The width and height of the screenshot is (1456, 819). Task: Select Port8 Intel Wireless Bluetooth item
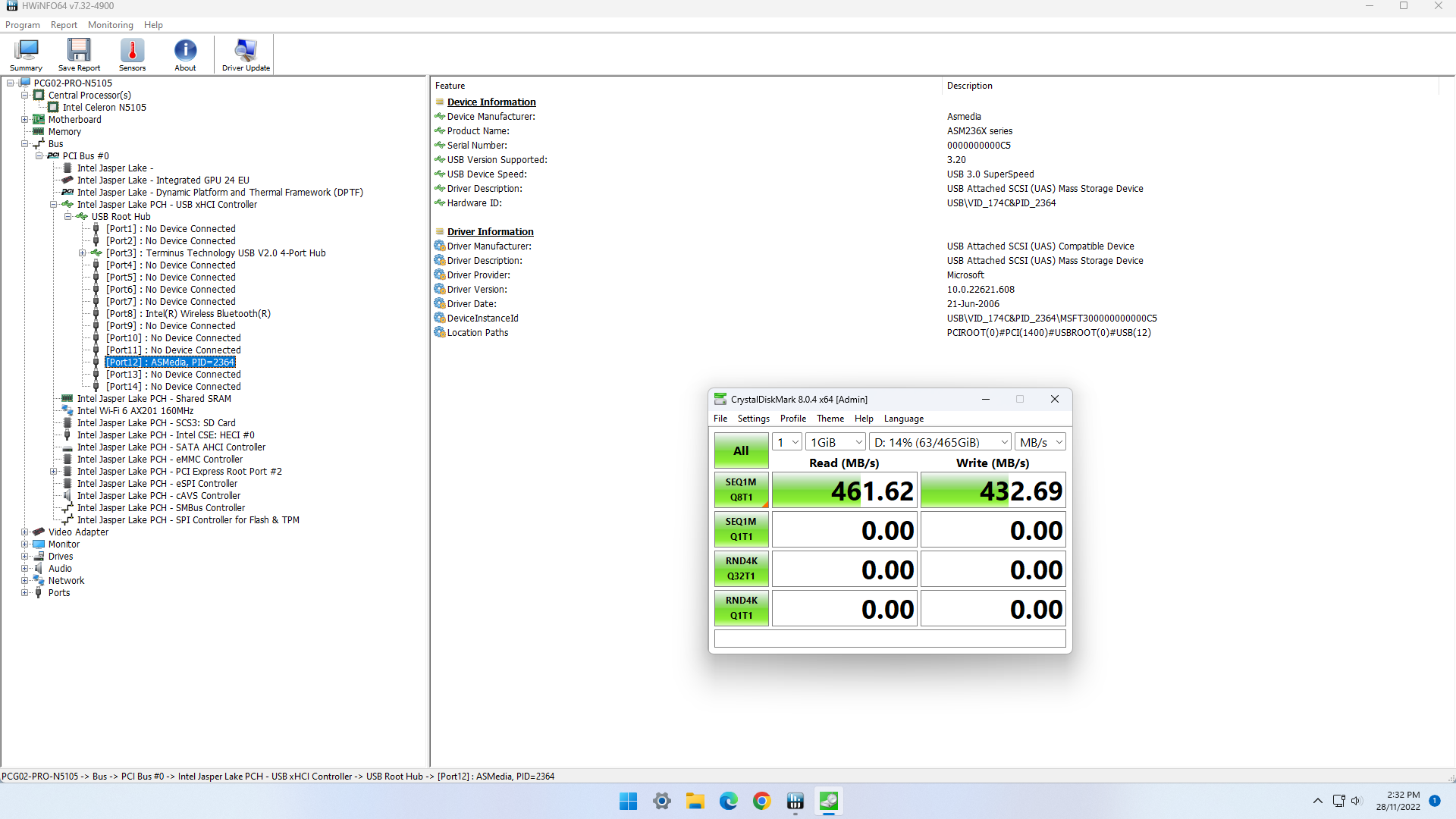[x=188, y=314]
